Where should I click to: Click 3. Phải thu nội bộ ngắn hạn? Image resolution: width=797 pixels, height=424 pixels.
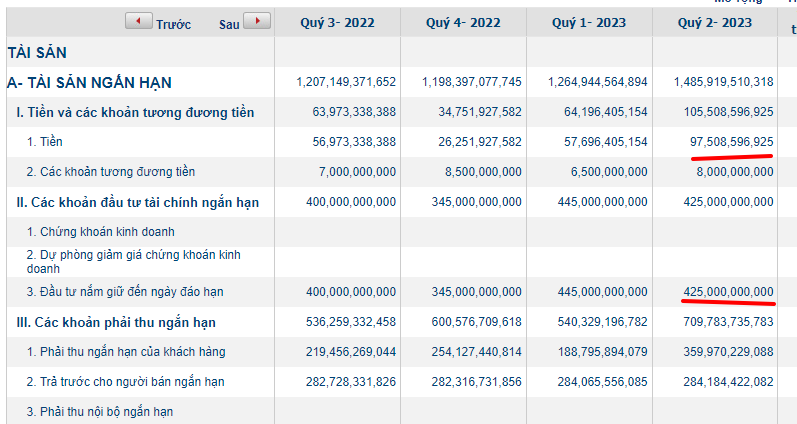(x=100, y=412)
